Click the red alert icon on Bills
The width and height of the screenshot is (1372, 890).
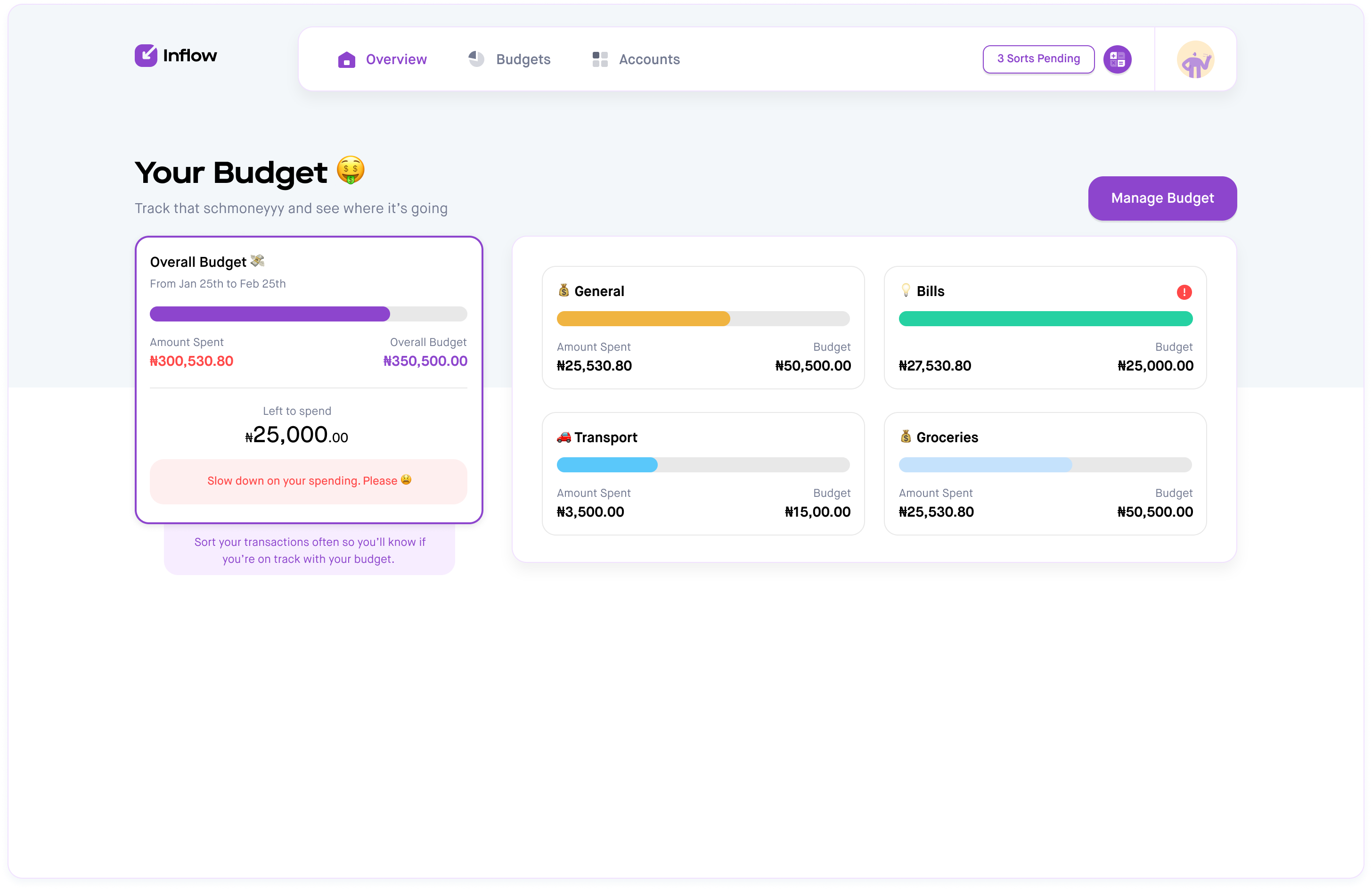pos(1184,292)
